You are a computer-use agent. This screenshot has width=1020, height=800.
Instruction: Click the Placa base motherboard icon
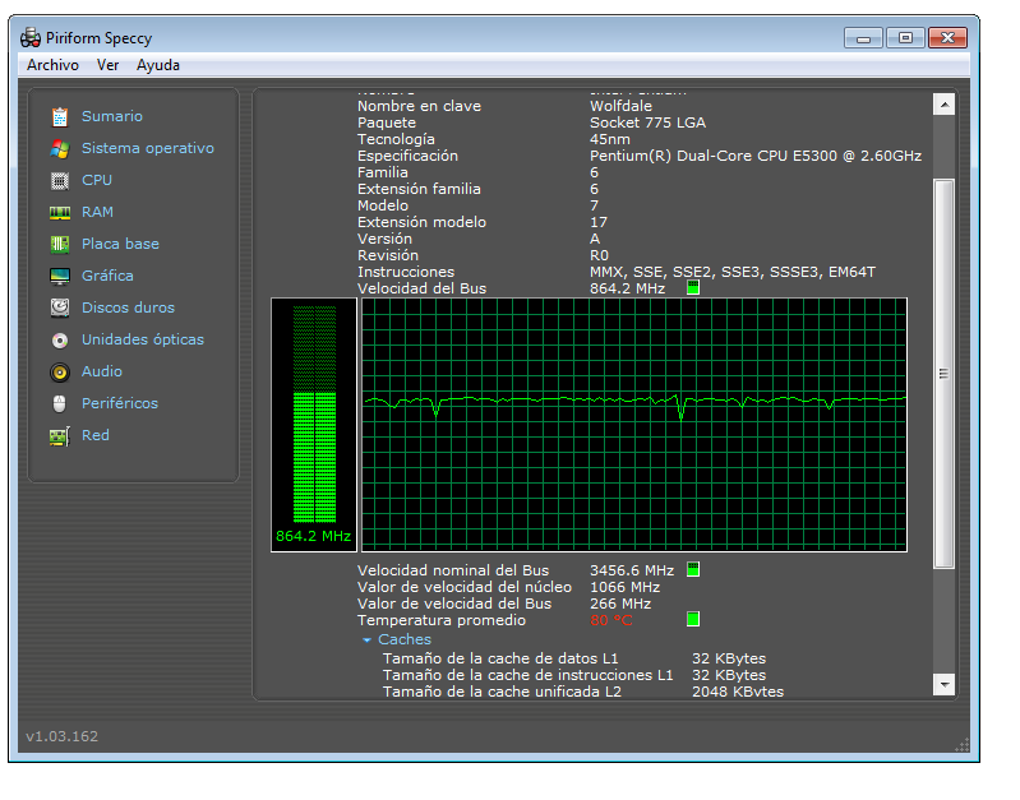[60, 245]
